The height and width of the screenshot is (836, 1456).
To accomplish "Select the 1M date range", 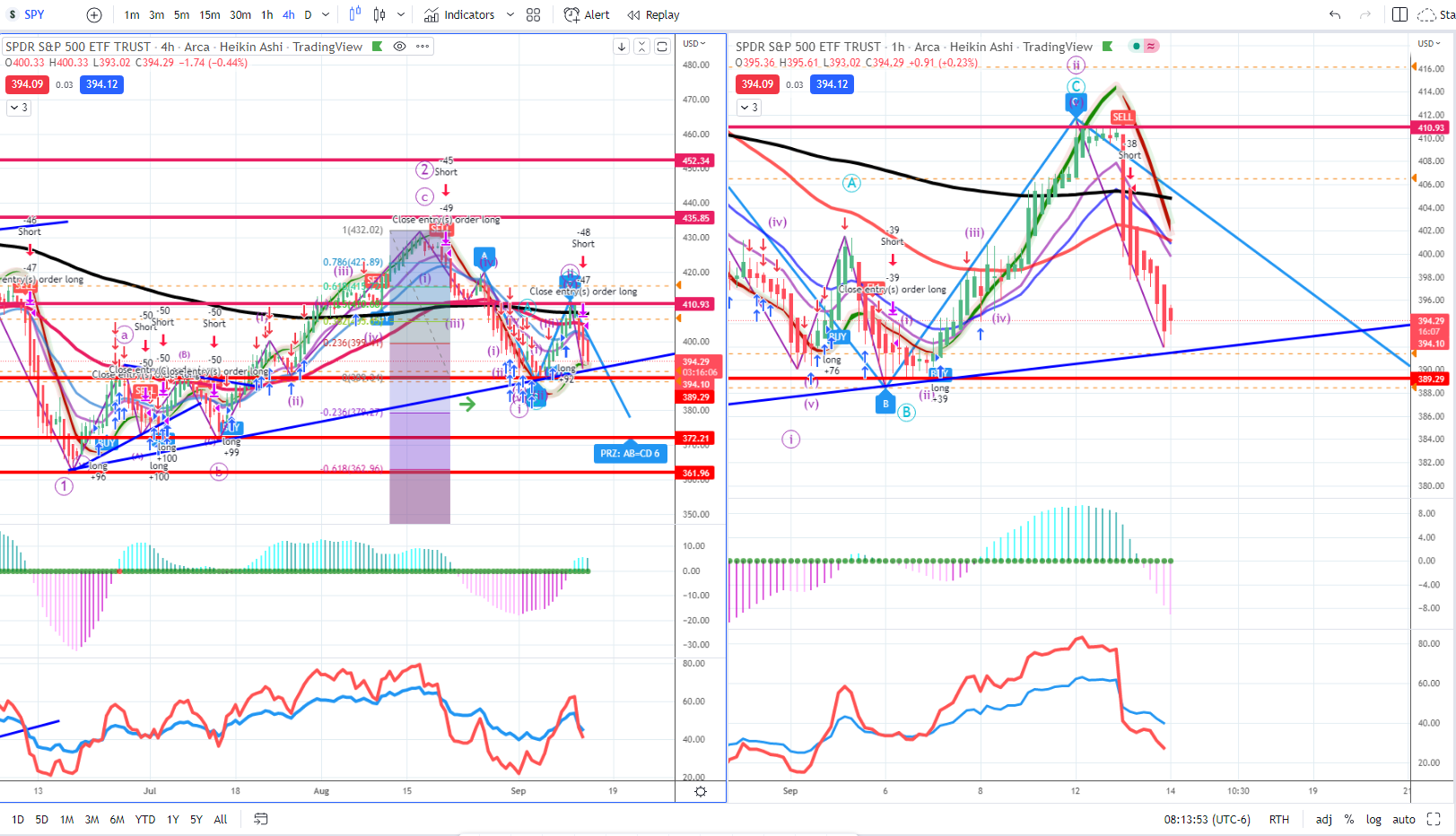I will tap(67, 819).
